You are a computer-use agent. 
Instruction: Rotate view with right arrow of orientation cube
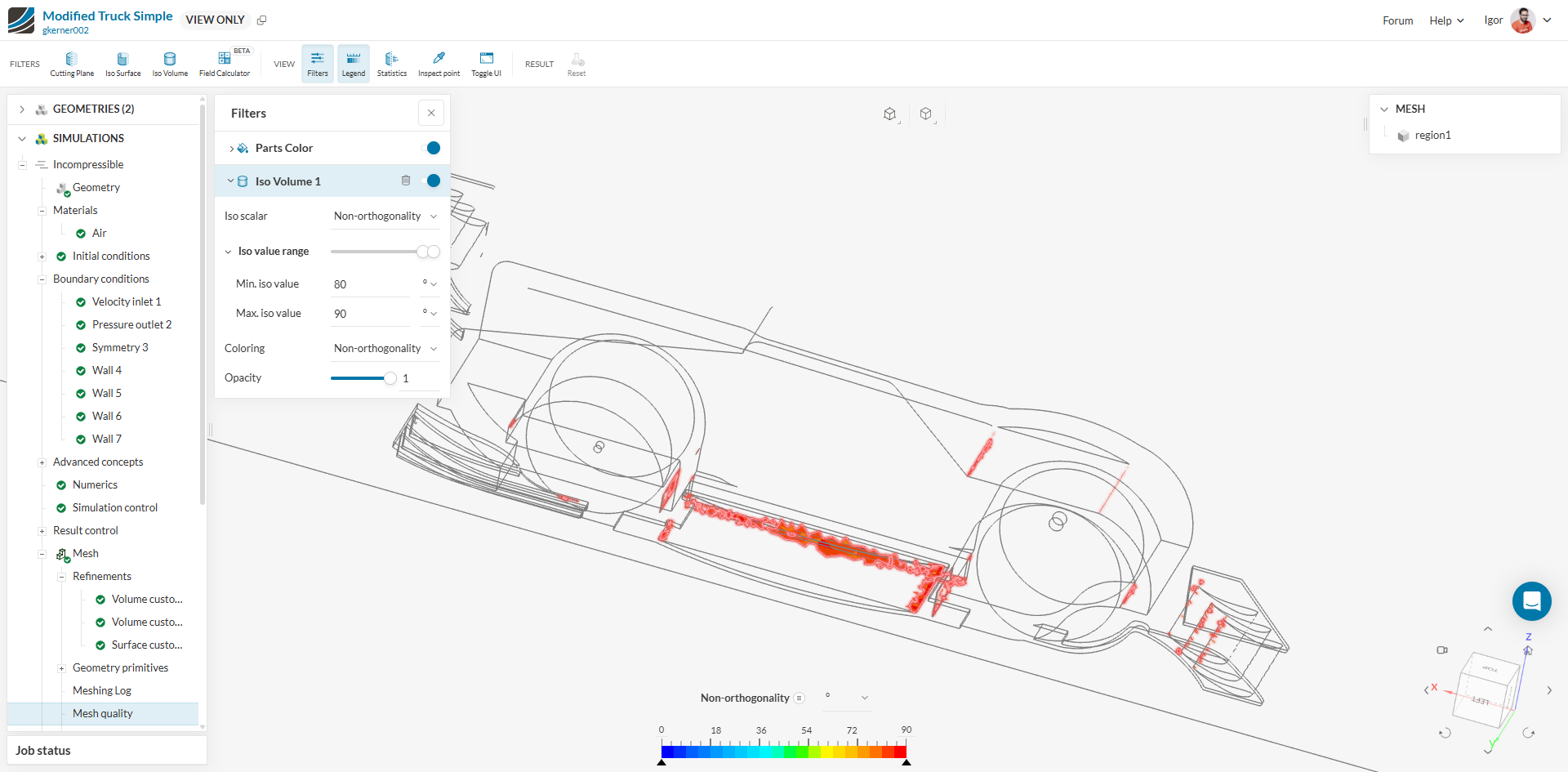(x=1549, y=690)
